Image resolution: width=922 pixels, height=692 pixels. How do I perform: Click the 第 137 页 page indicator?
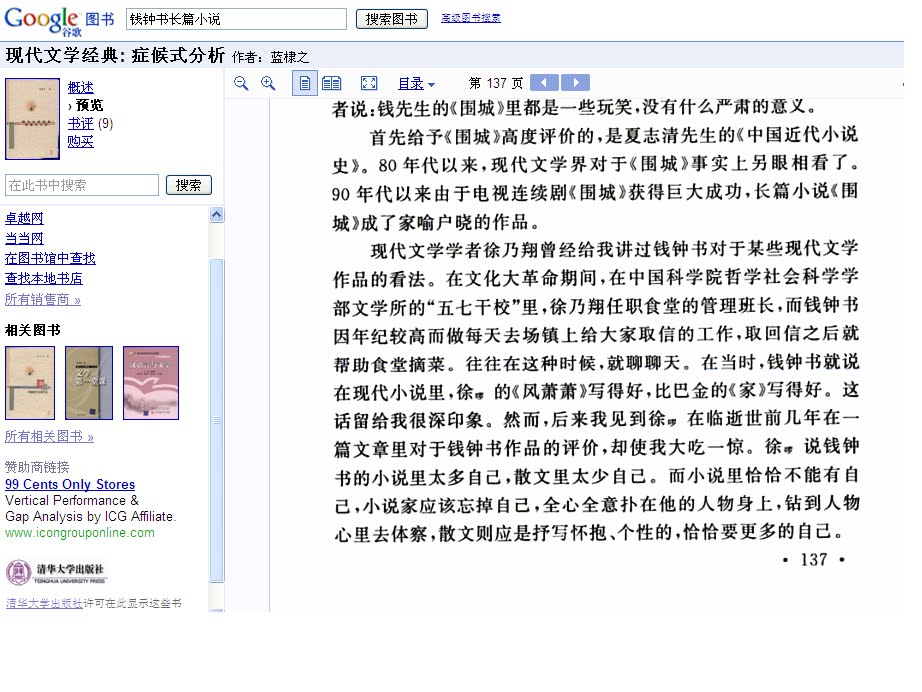point(496,83)
